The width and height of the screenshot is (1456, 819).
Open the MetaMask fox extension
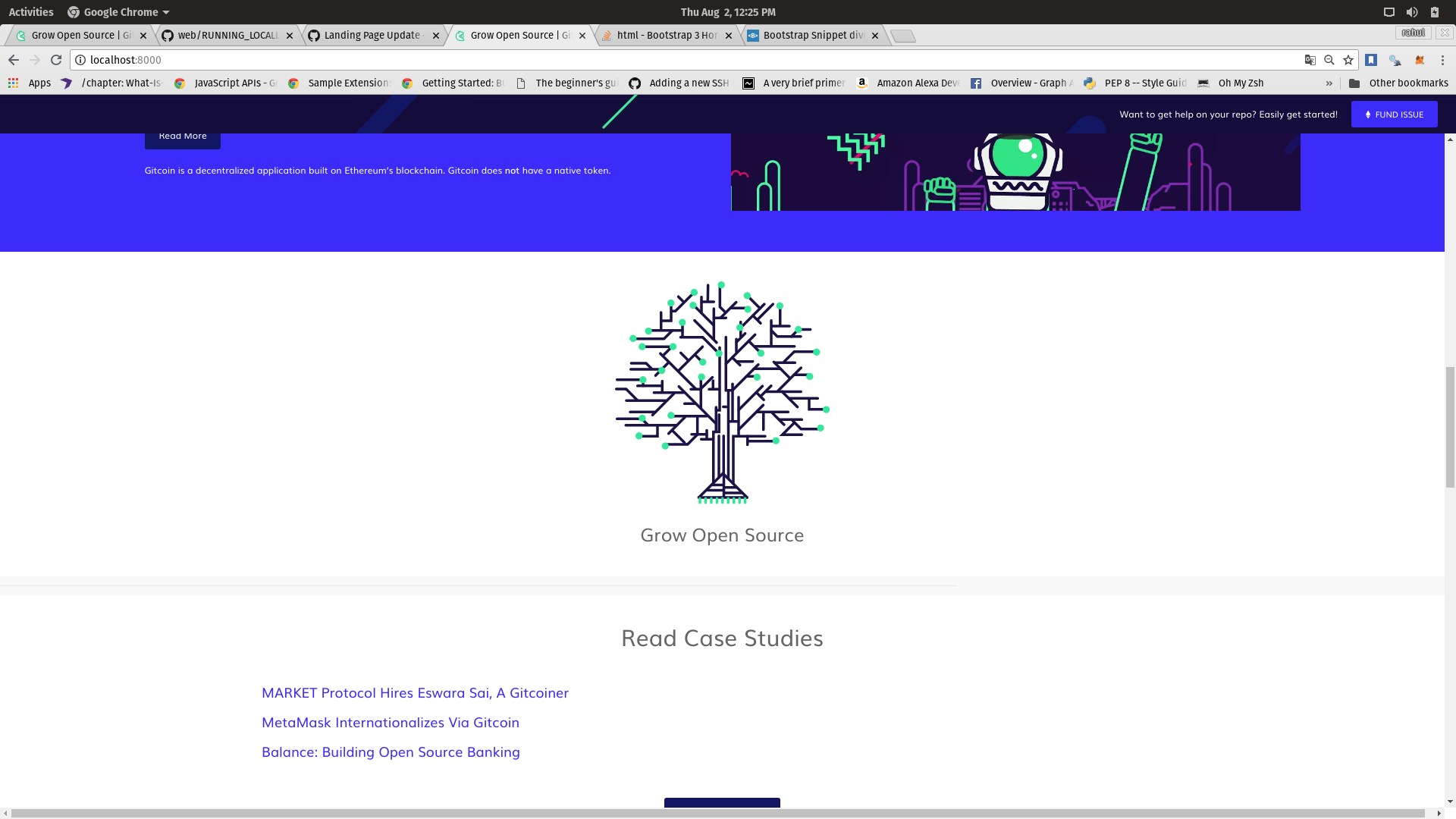coord(1420,60)
